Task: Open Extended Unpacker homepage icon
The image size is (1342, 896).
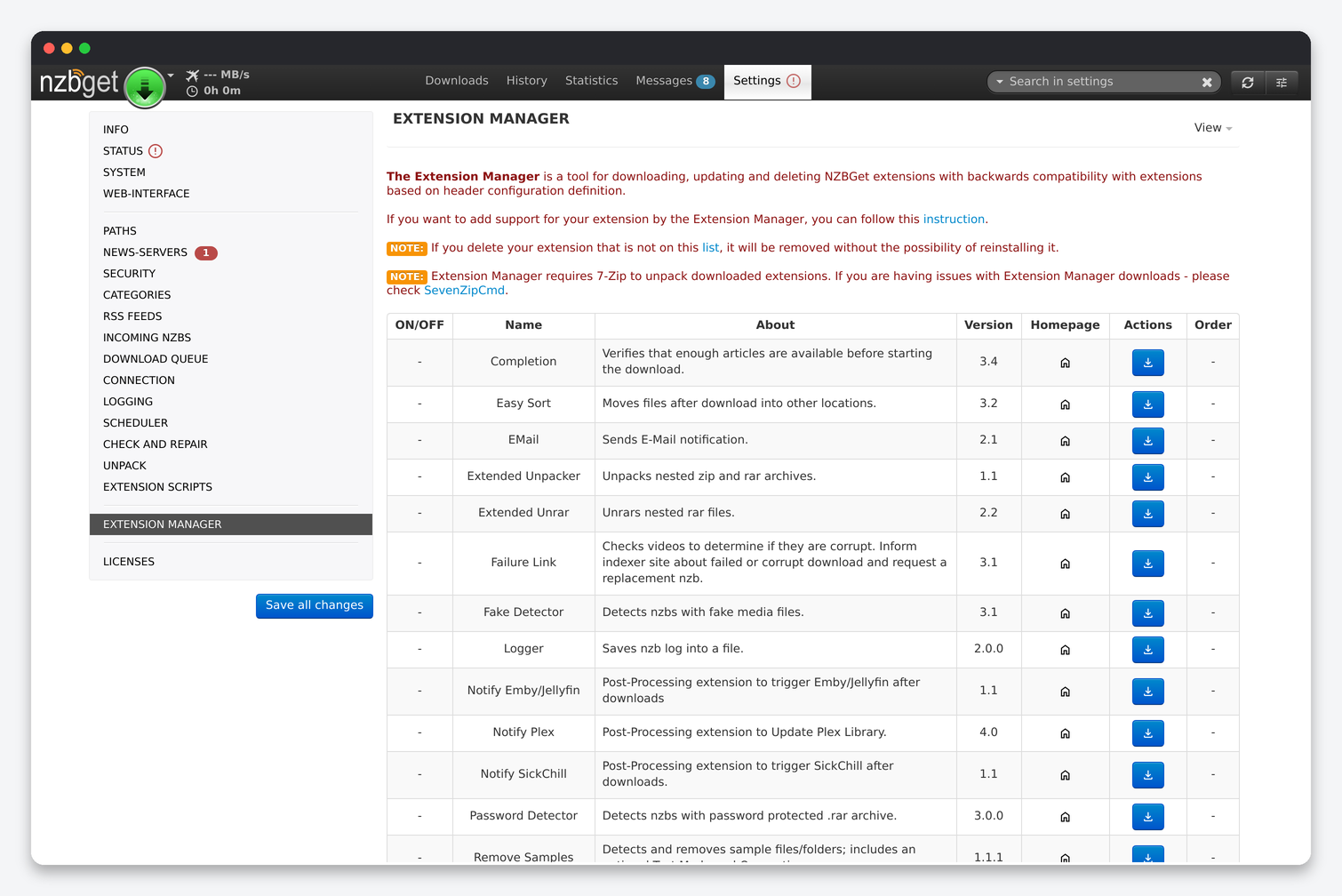Action: click(x=1065, y=477)
